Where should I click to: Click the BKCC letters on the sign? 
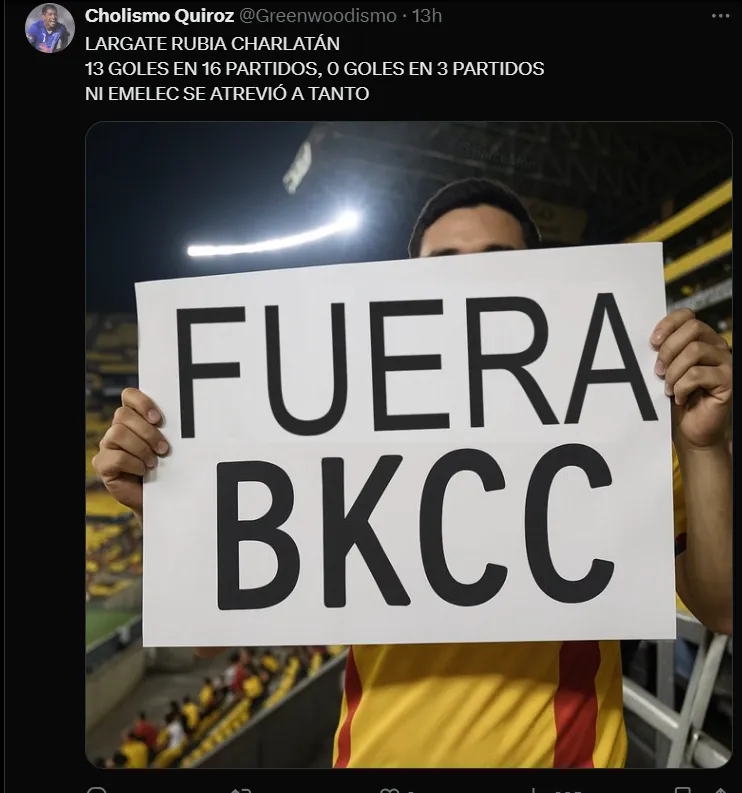point(415,528)
